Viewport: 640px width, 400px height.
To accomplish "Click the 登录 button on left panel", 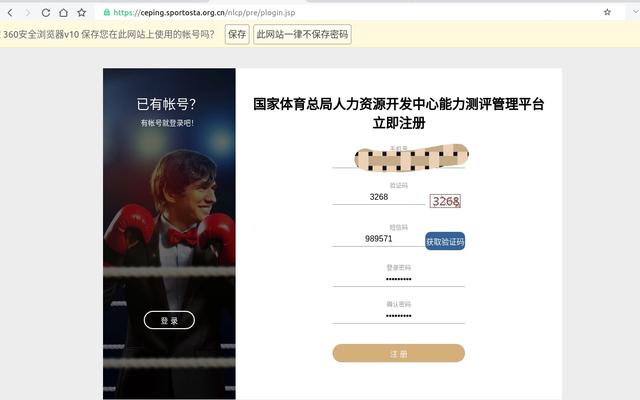I will point(169,320).
